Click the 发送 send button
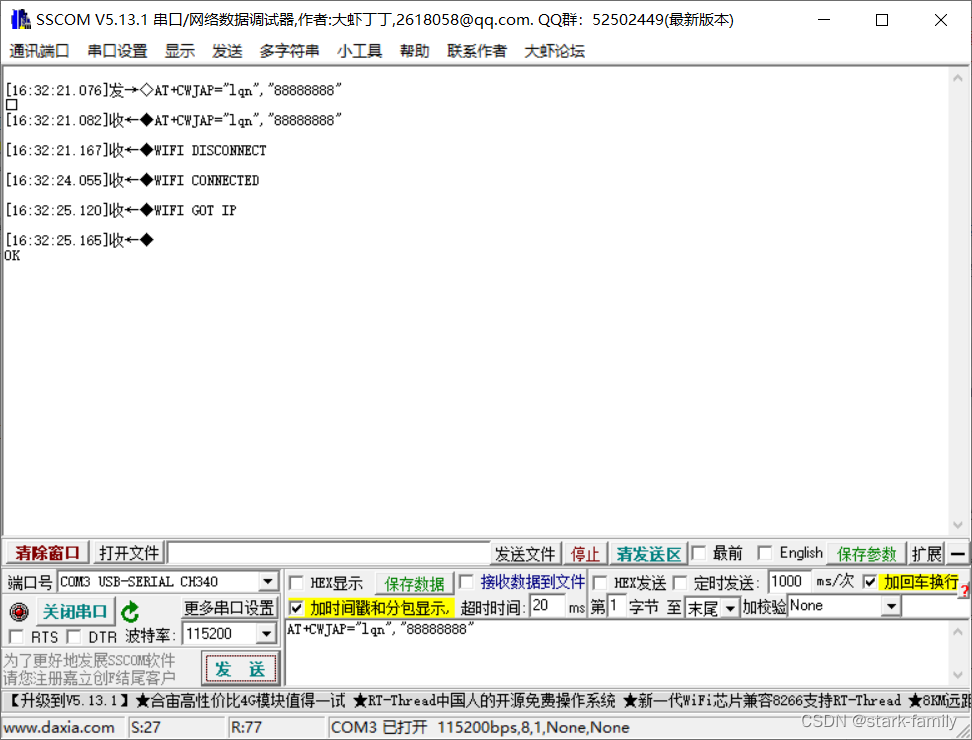 click(240, 668)
